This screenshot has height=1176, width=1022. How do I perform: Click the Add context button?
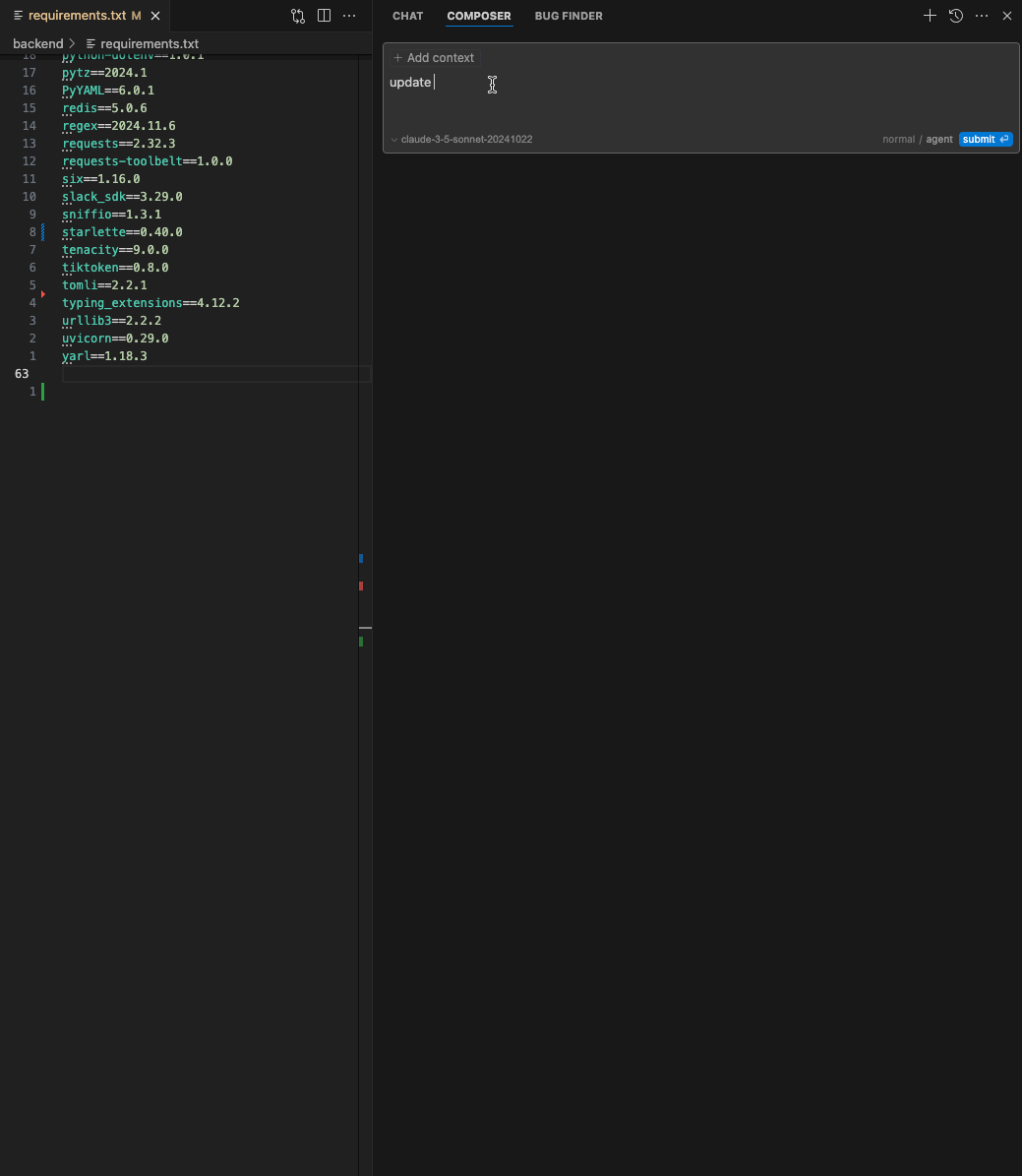click(x=434, y=58)
